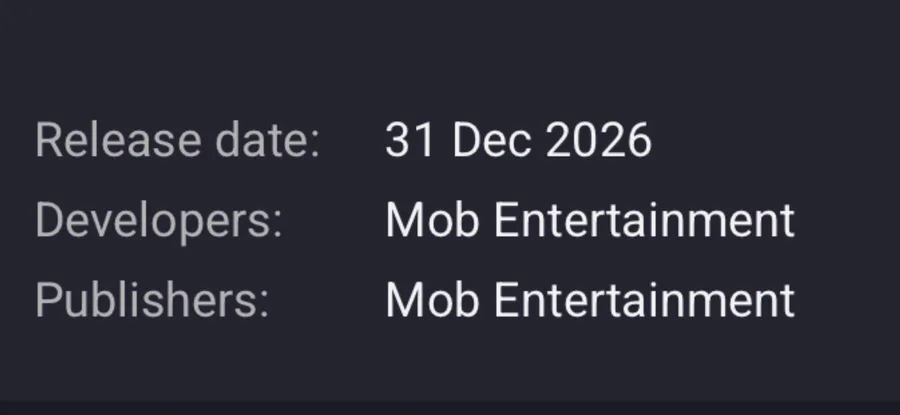
Task: Click the darker strip at the panel bottom
Action: tap(450, 408)
